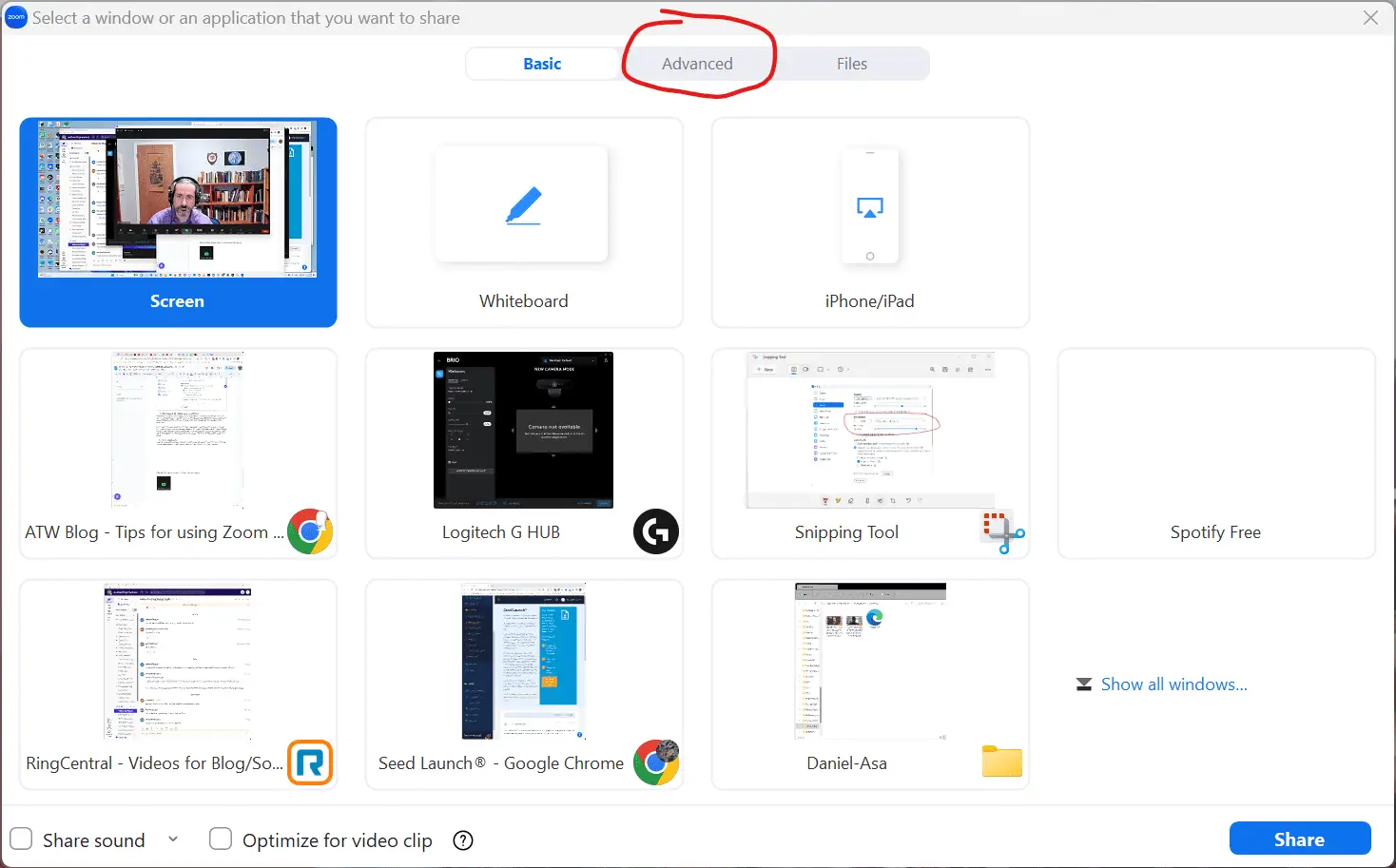Click the blue Share button
The height and width of the screenshot is (868, 1396).
[x=1299, y=839]
